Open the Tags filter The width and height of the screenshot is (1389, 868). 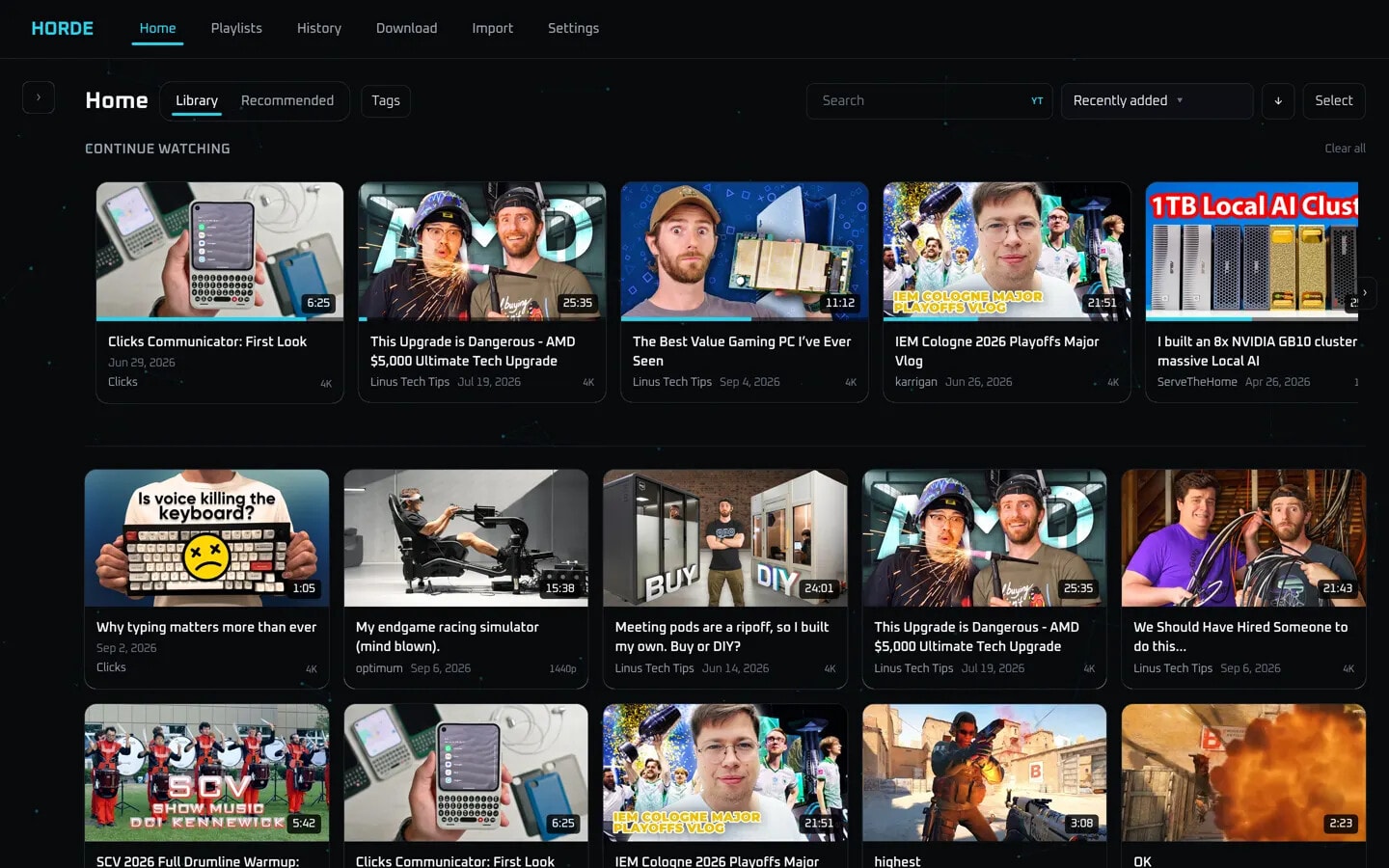click(x=386, y=100)
